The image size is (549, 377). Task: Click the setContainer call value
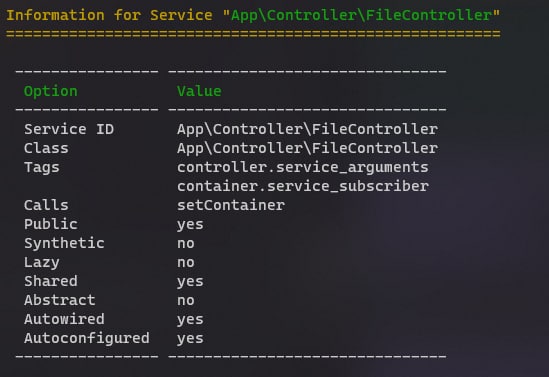pos(231,205)
